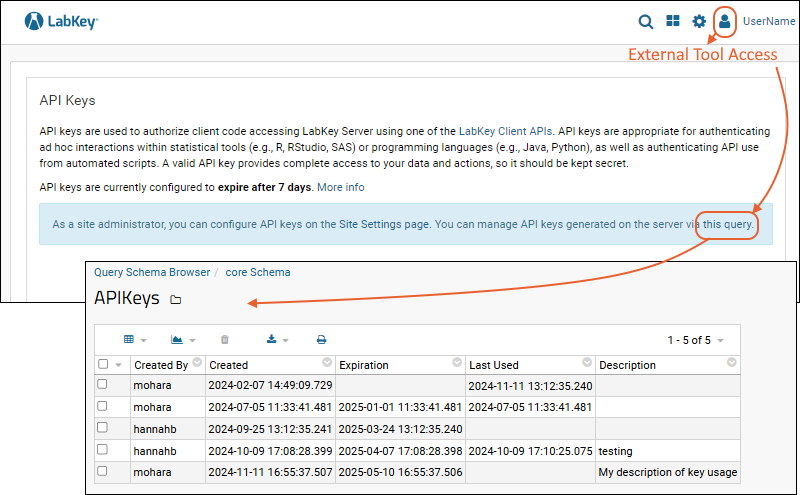Click the LabKey logo

coord(61,21)
